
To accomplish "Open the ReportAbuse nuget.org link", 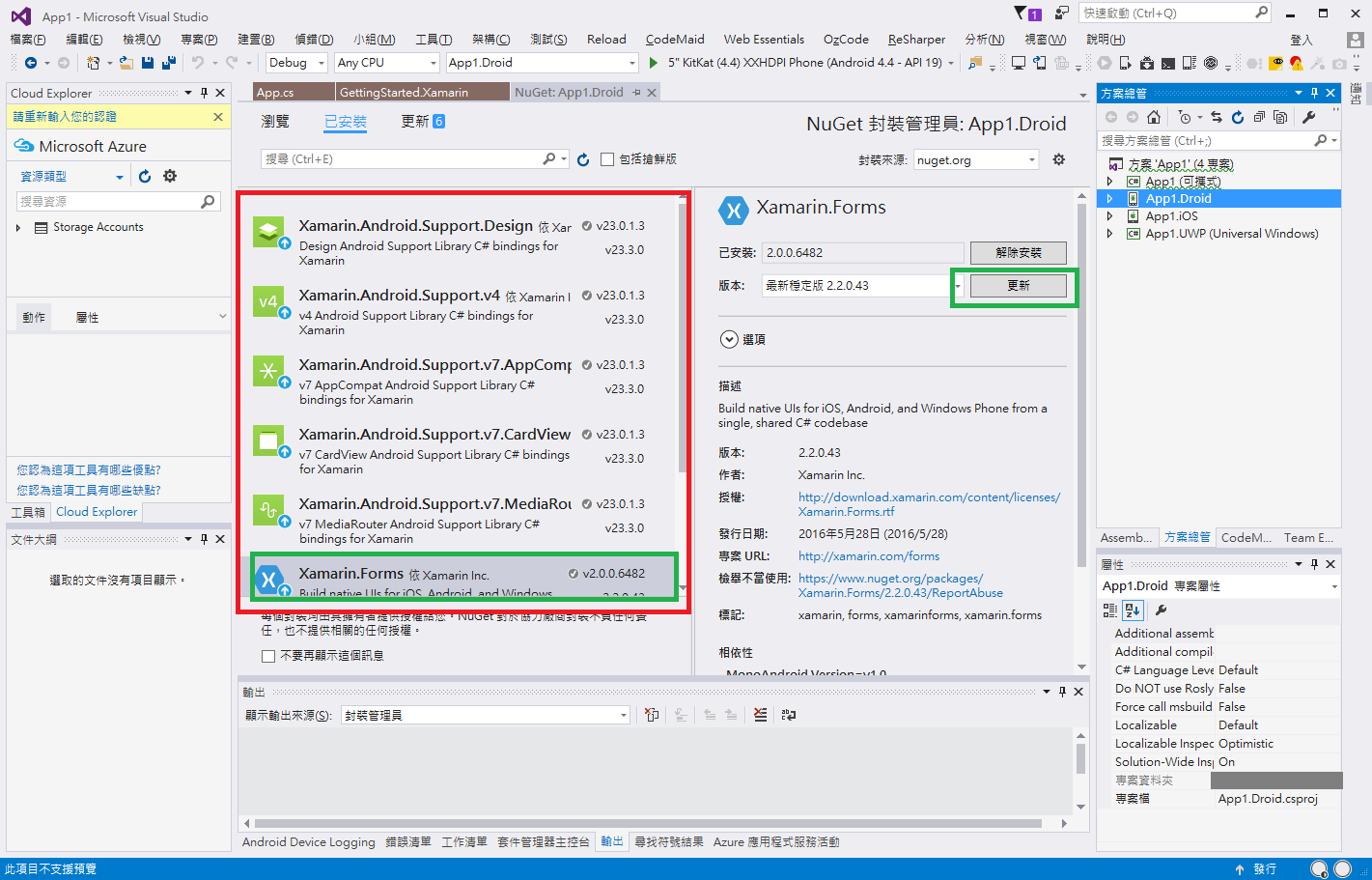I will click(900, 585).
